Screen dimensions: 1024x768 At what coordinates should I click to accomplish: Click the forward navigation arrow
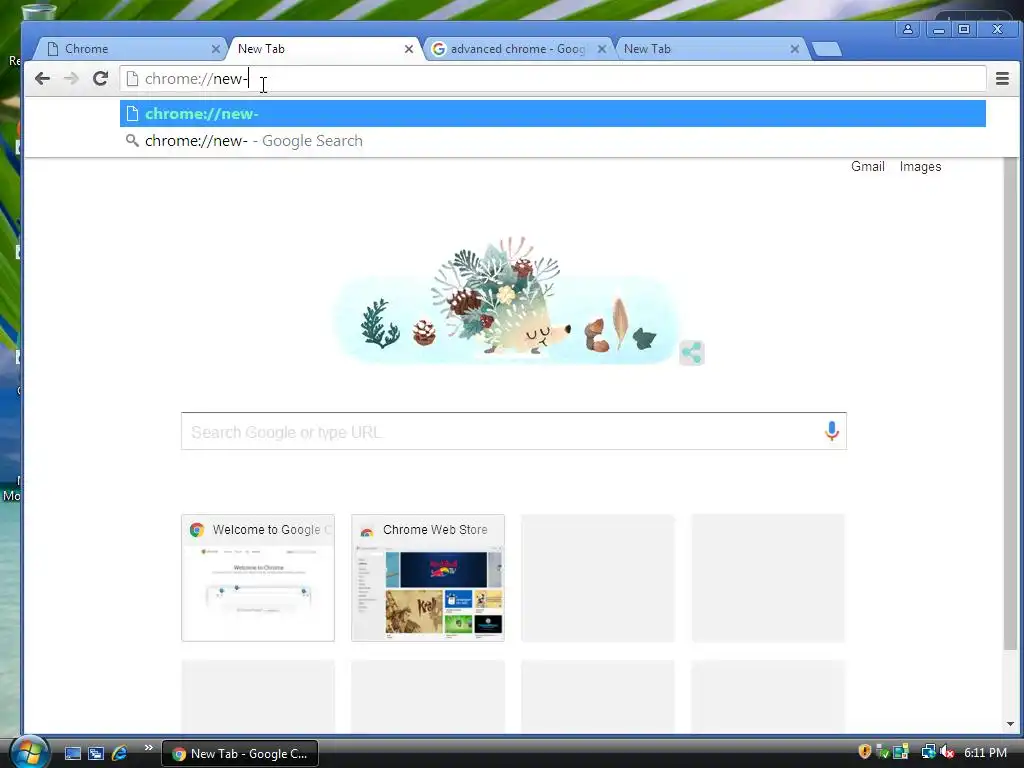(71, 79)
